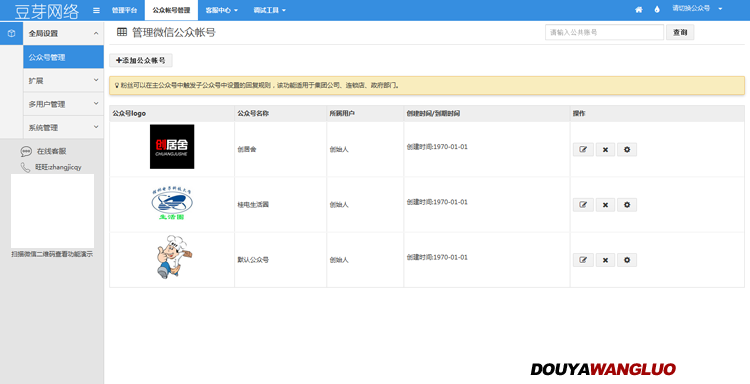750x384 pixels.
Task: Edit the 创居舍 account
Action: [583, 150]
